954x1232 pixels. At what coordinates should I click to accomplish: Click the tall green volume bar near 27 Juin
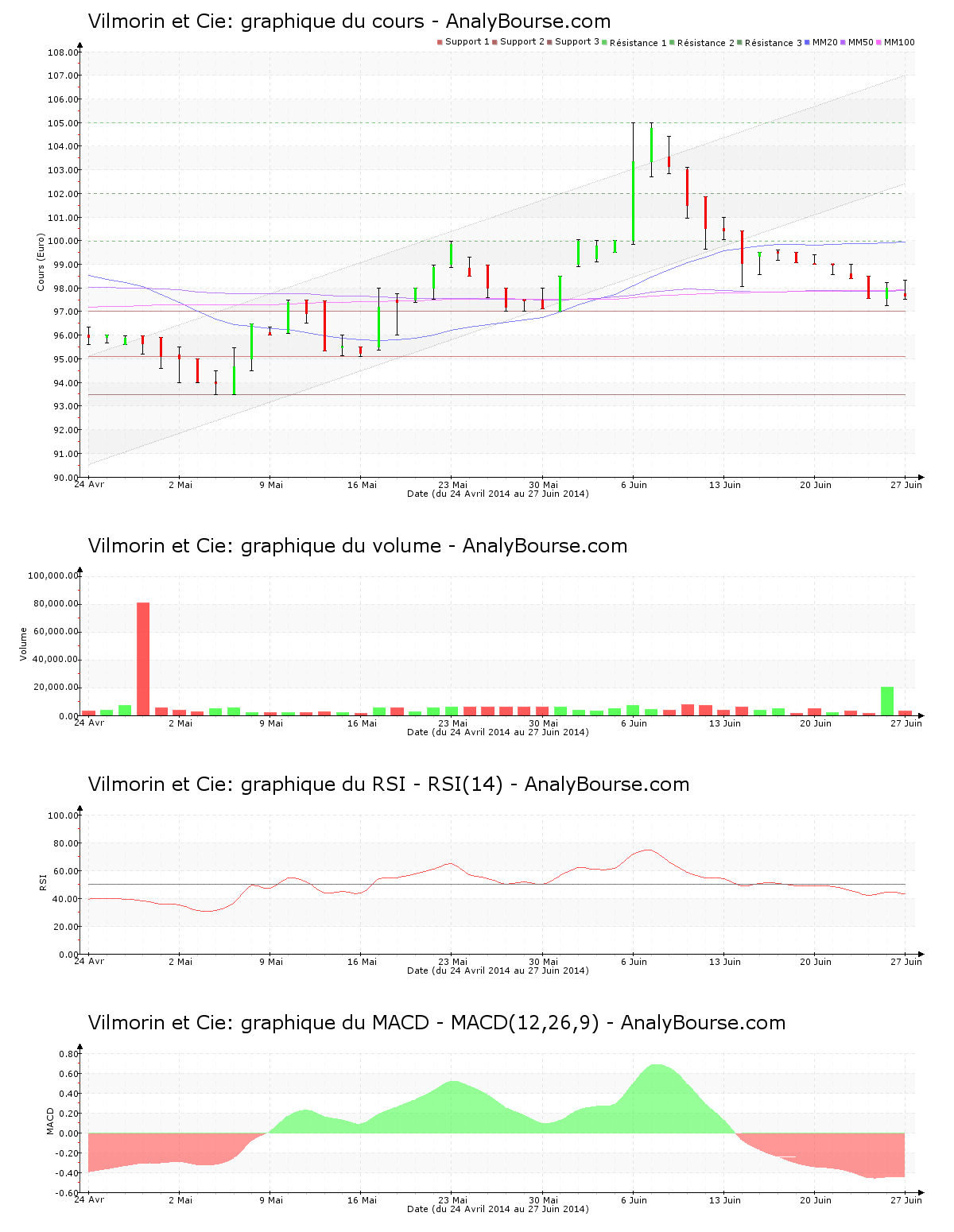pos(887,700)
